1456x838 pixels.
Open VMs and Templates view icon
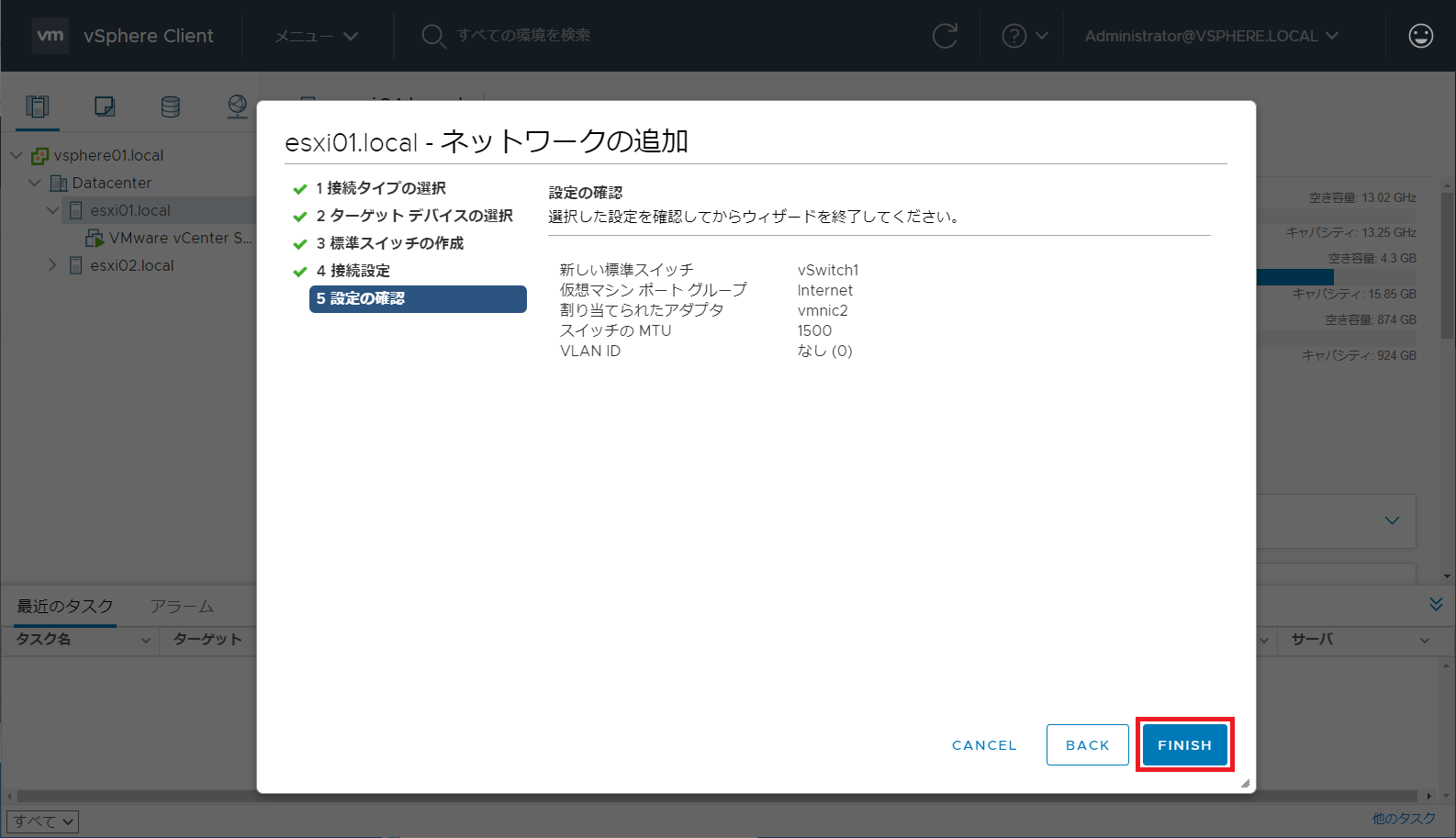105,106
